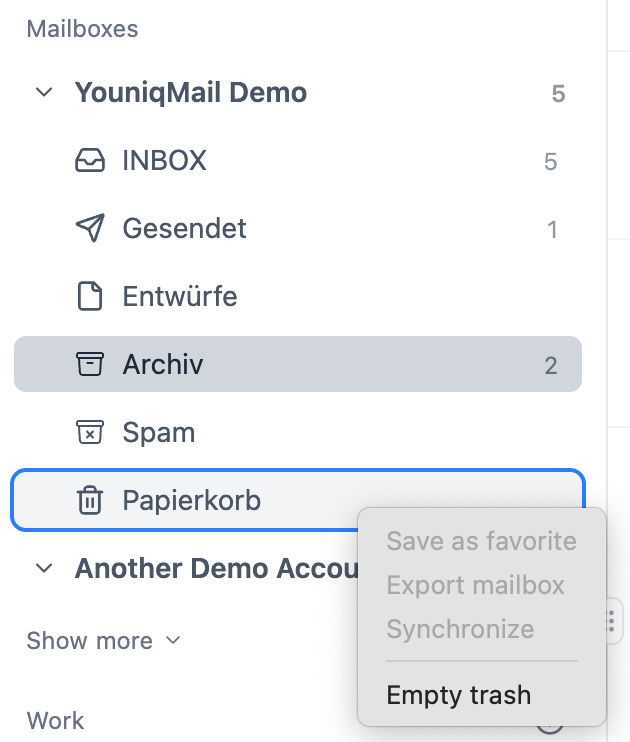
Task: Choose Synchronize from the context menu
Action: point(460,629)
